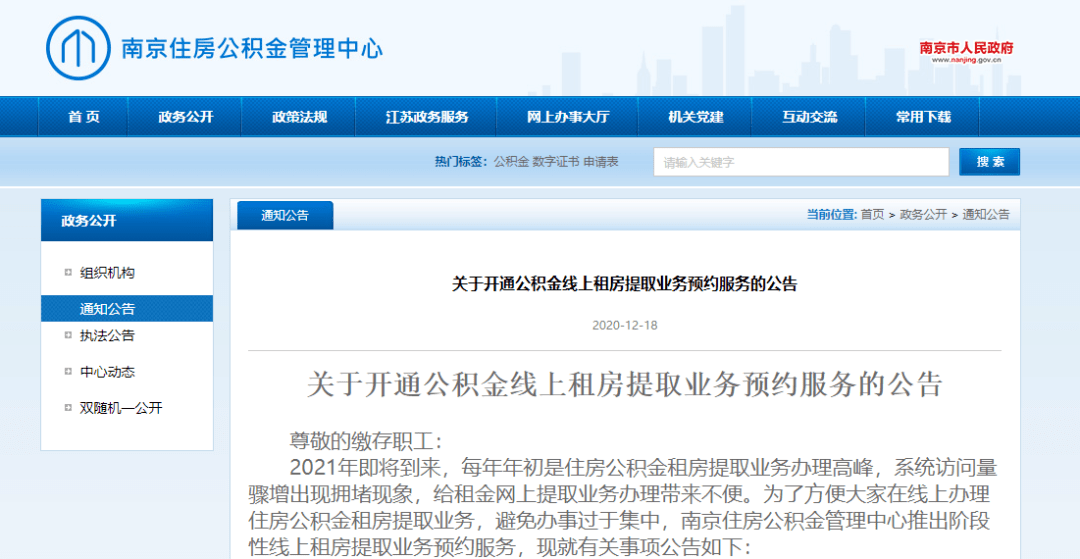Focus the 请输入关键字 search field

801,162
